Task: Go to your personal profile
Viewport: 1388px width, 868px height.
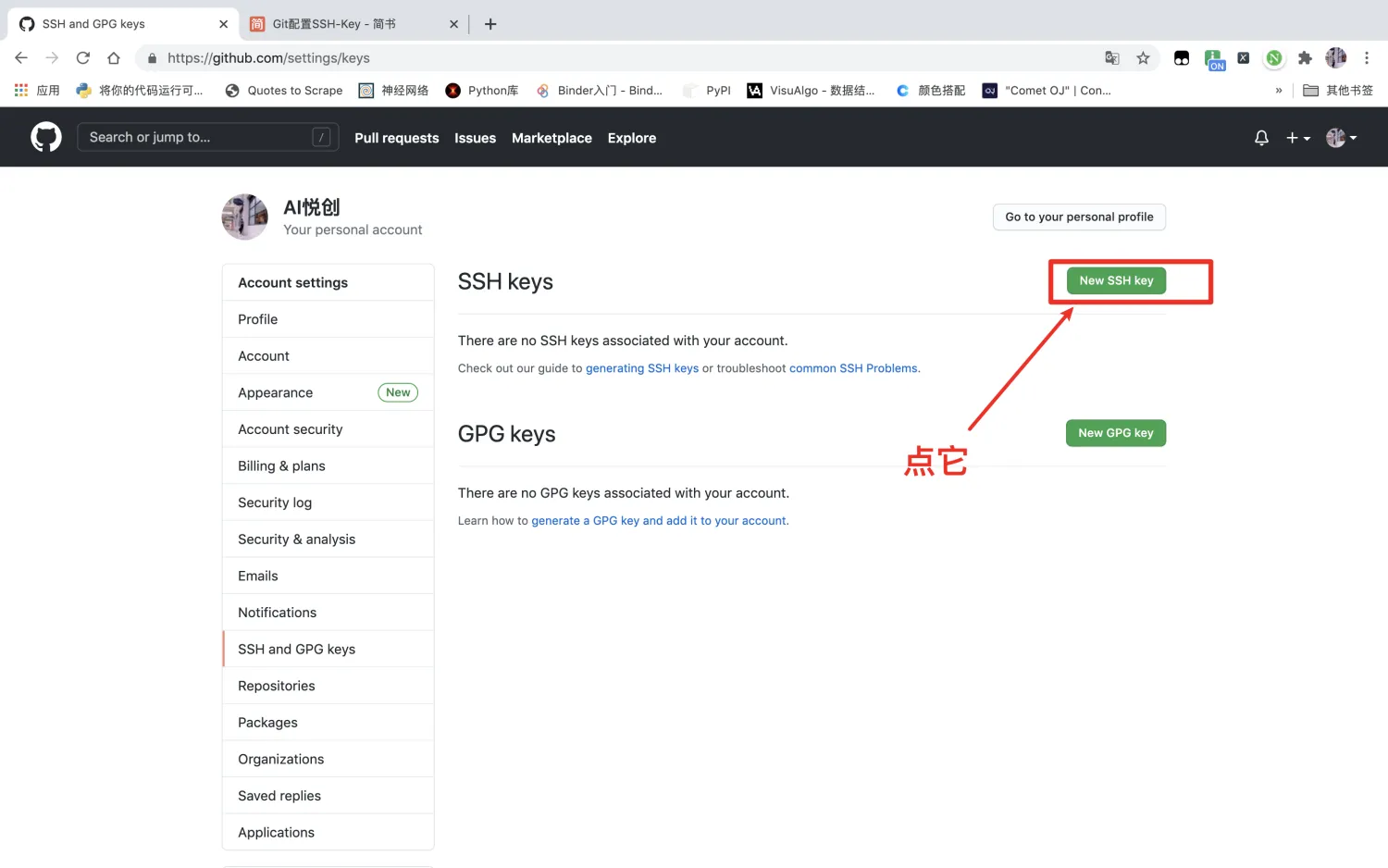Action: (x=1079, y=217)
